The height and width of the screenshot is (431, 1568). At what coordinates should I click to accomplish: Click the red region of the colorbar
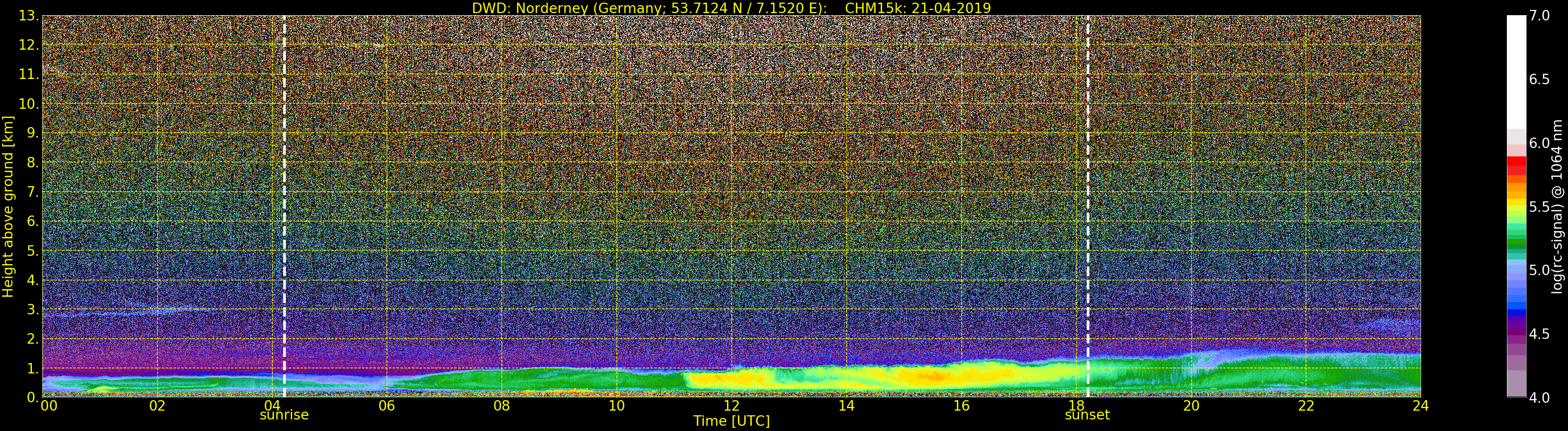pyautogui.click(x=1516, y=166)
